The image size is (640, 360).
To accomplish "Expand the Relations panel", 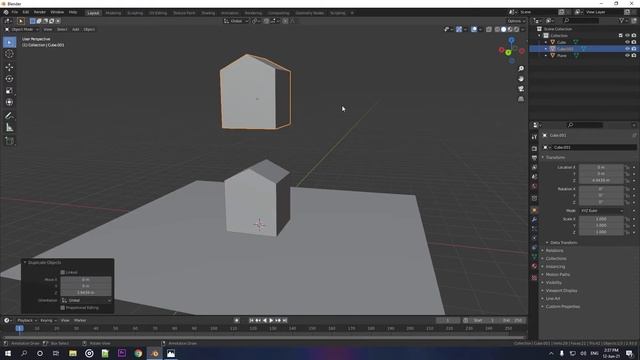I will pyautogui.click(x=554, y=251).
